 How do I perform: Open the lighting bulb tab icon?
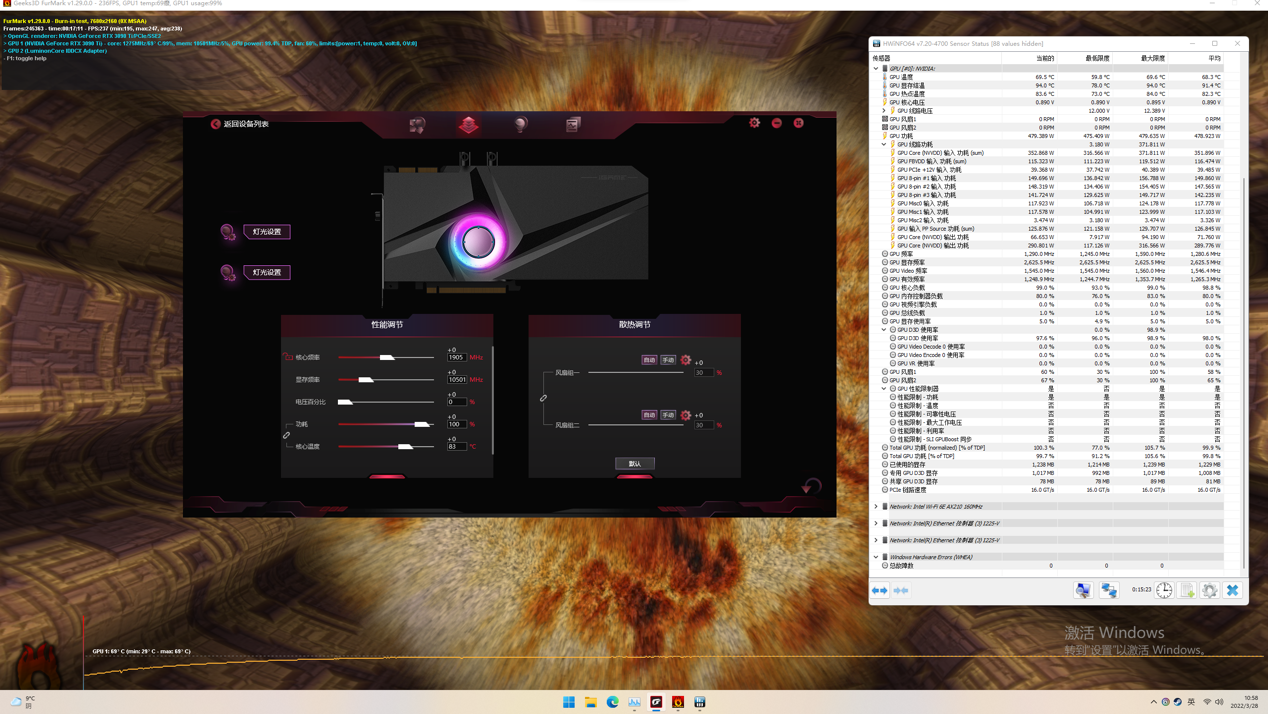coord(520,124)
